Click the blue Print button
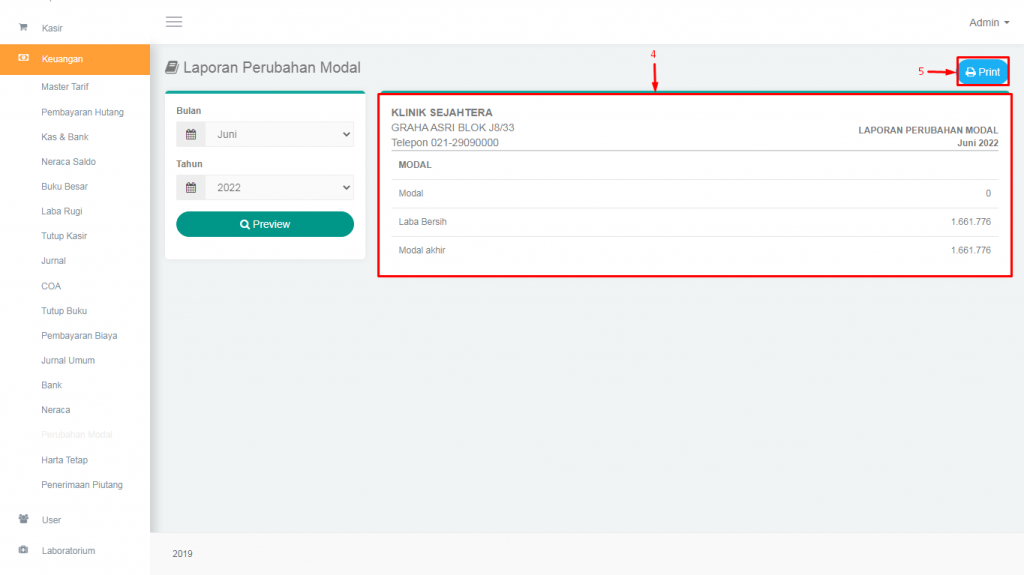The height and width of the screenshot is (575, 1024). tap(982, 72)
